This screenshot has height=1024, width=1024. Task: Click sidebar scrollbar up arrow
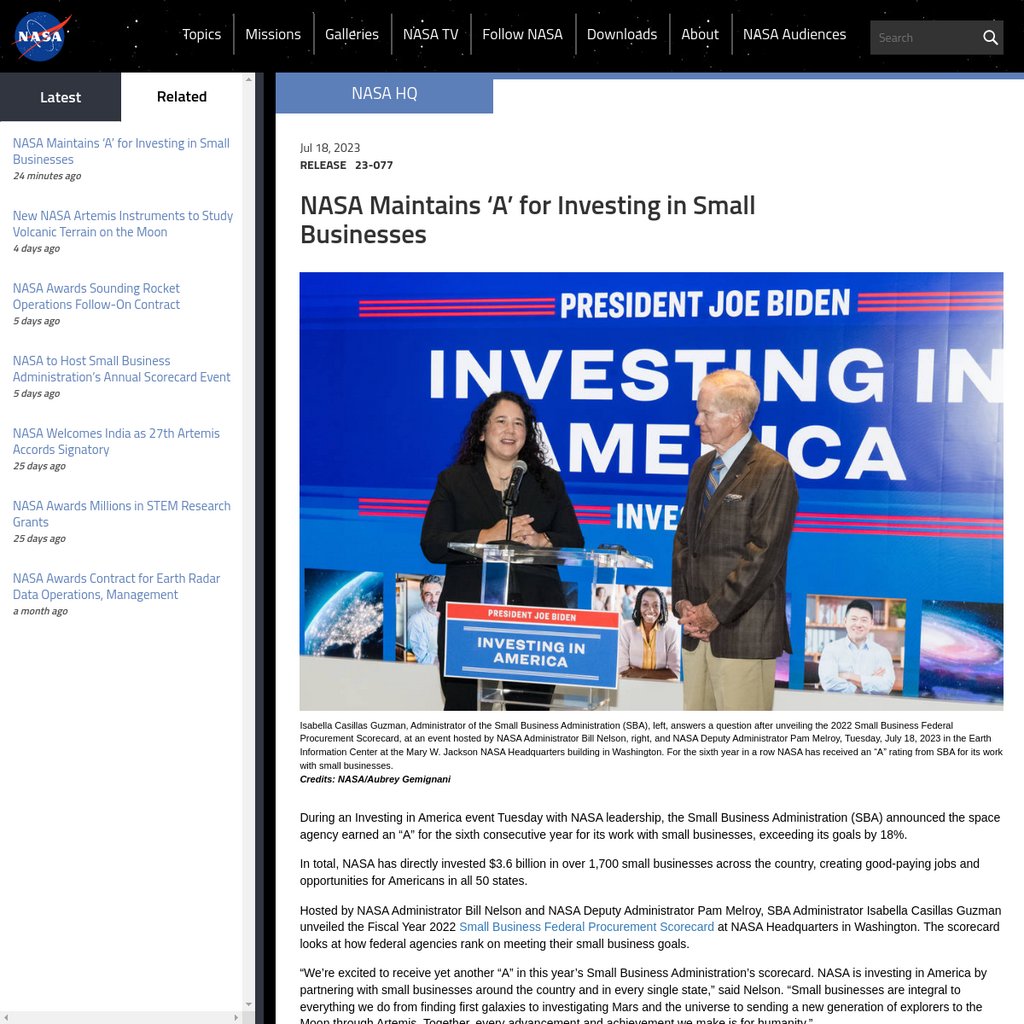tap(249, 80)
